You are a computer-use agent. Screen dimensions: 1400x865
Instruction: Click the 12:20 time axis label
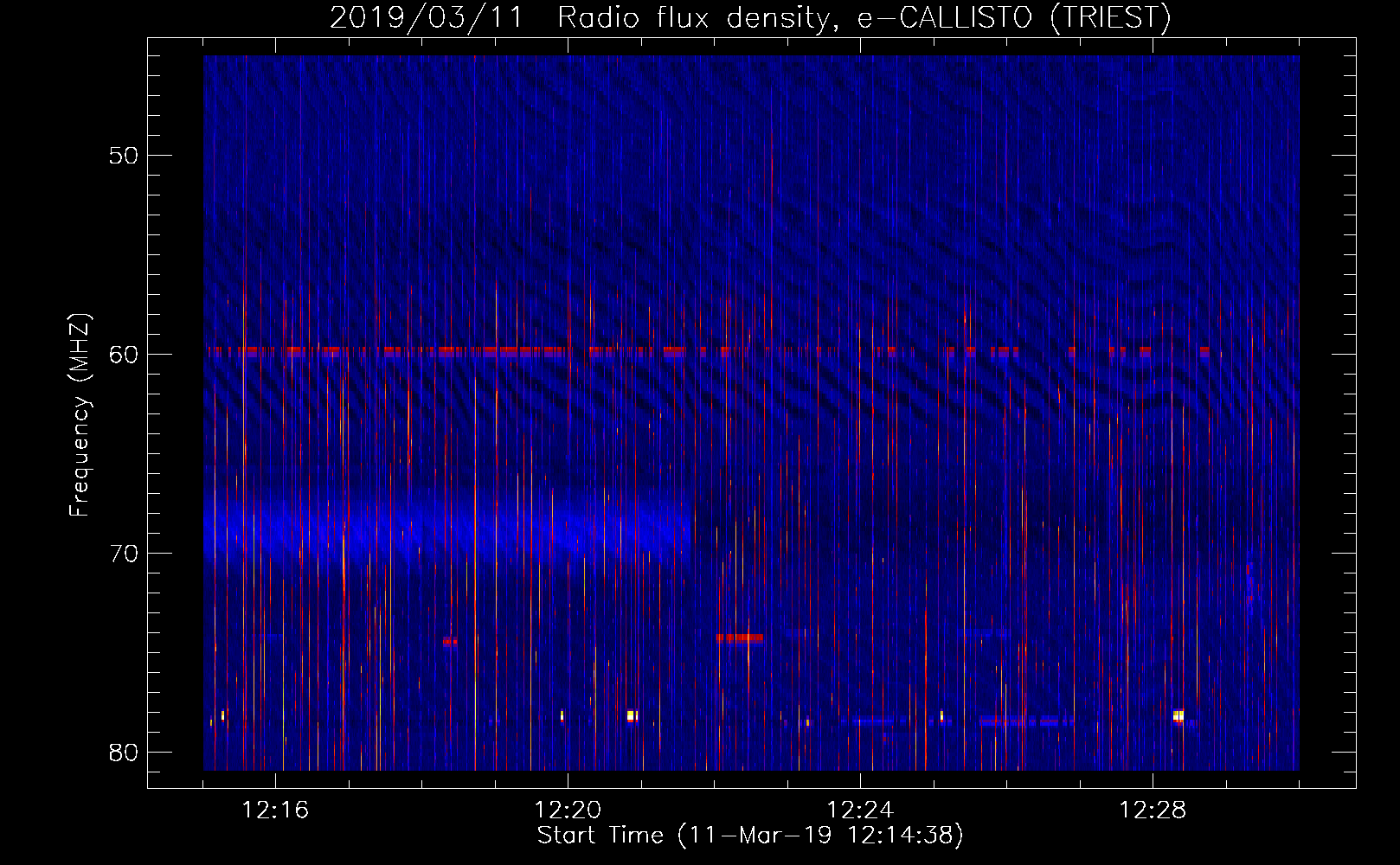pyautogui.click(x=568, y=811)
